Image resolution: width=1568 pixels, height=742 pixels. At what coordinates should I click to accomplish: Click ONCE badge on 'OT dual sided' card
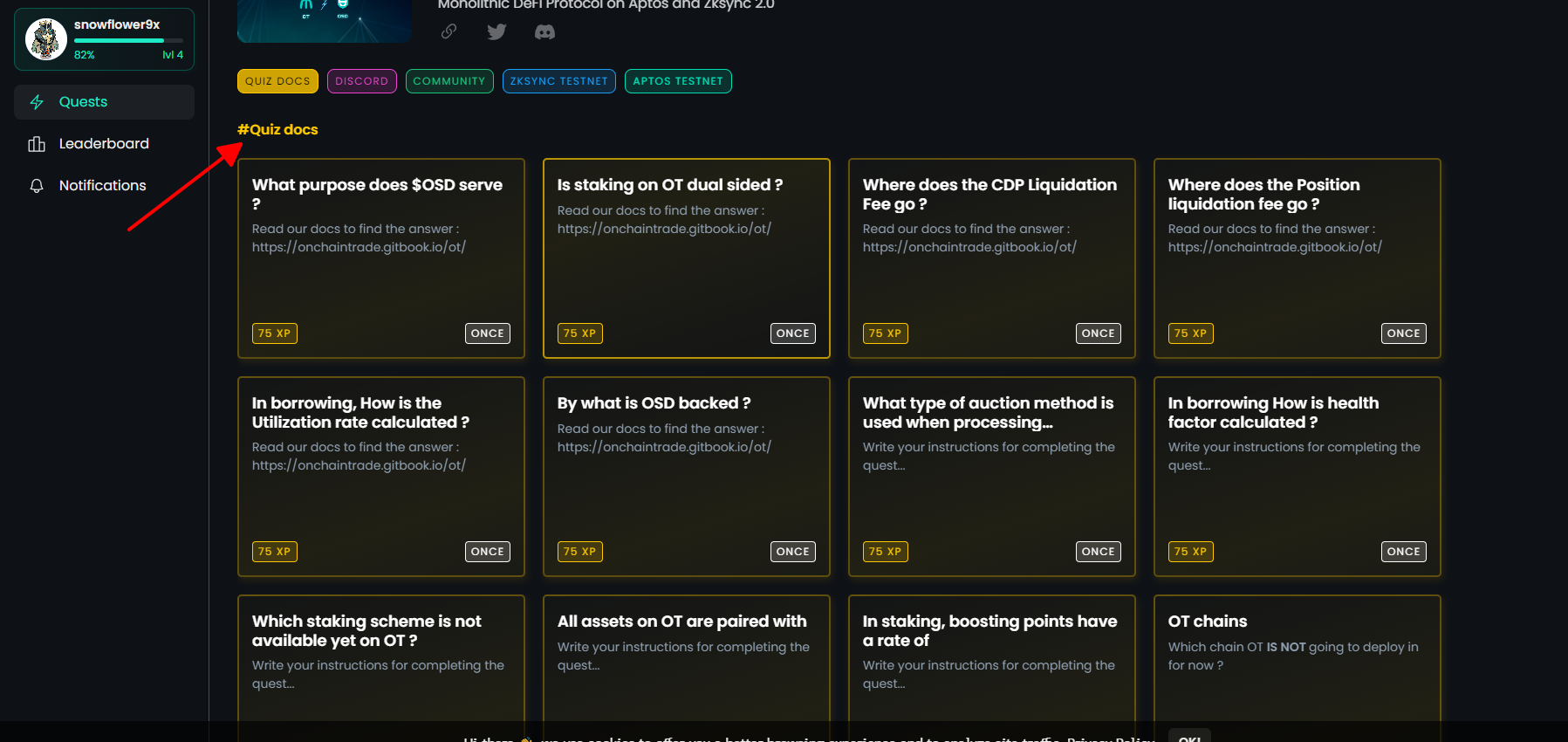[793, 333]
